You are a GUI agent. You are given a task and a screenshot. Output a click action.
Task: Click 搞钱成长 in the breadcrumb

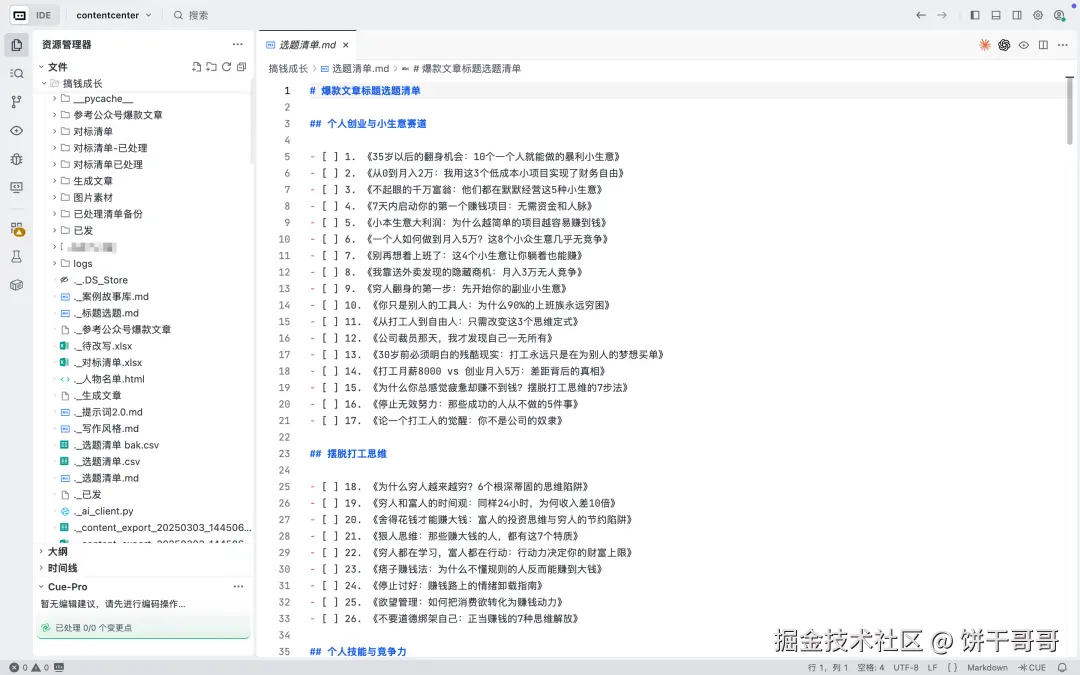tap(288, 68)
